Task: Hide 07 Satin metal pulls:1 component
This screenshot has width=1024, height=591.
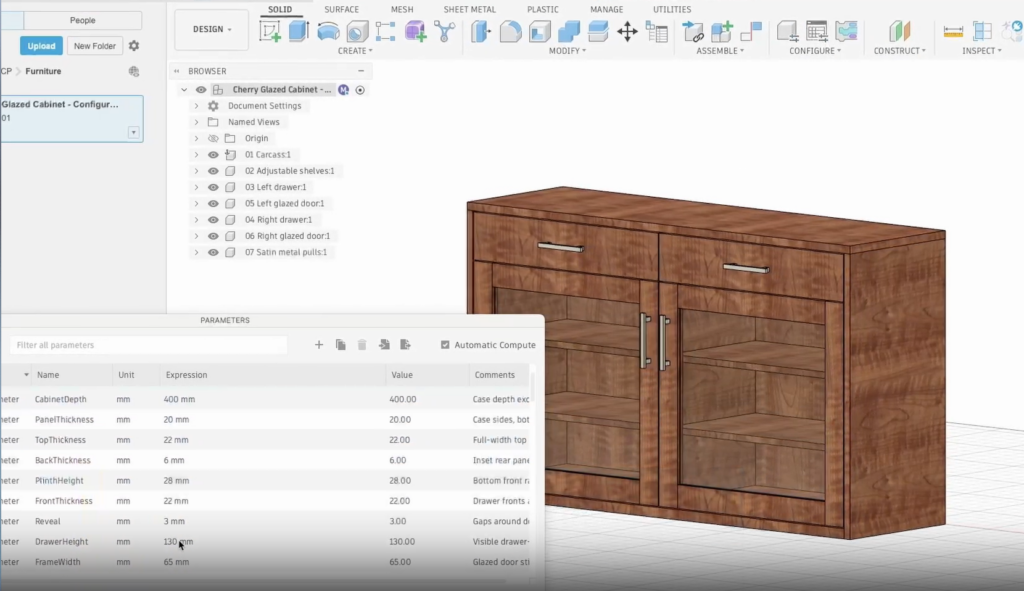Action: [213, 253]
